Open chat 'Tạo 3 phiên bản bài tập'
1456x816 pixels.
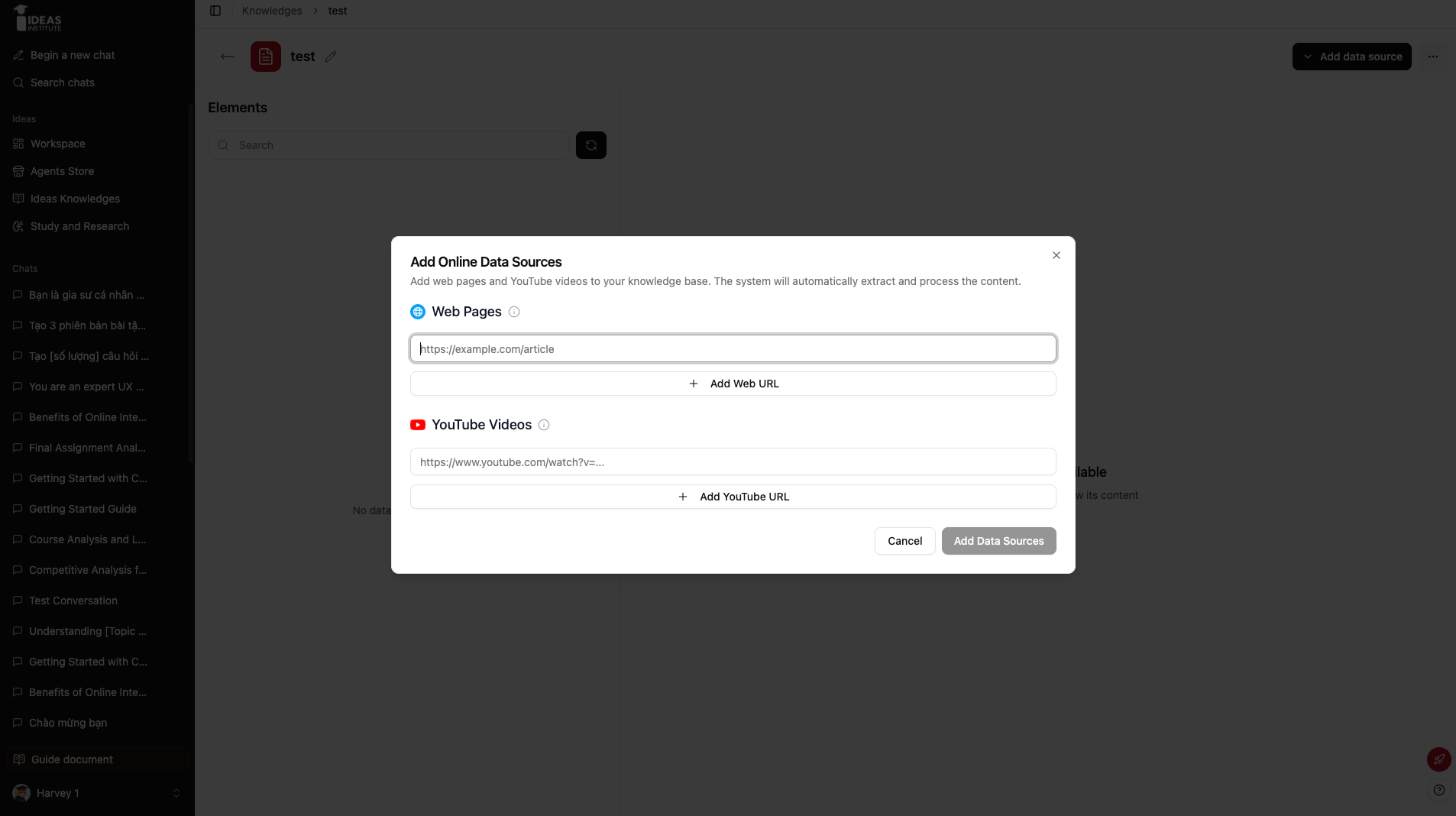coord(97,325)
